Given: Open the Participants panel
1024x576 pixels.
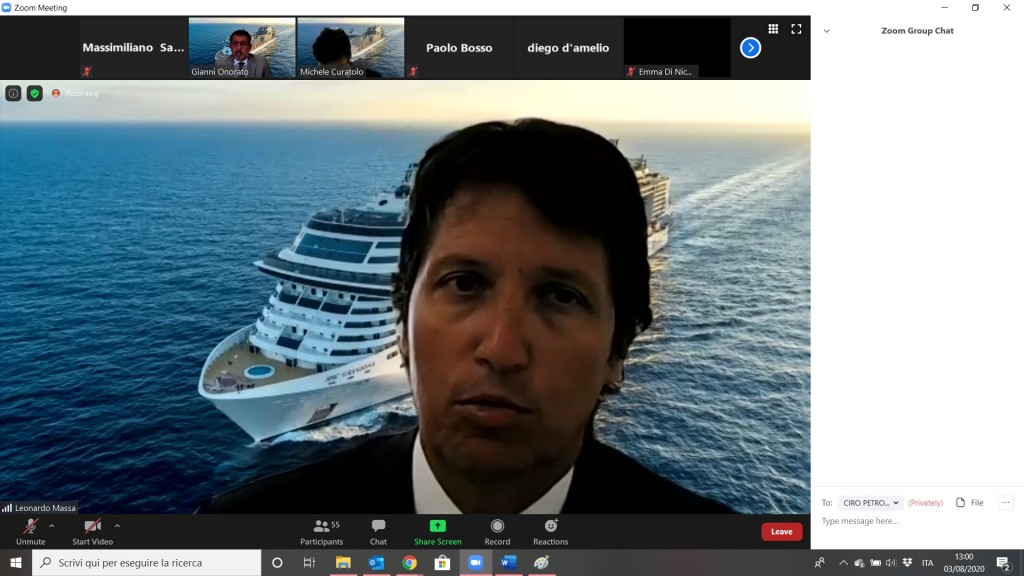Looking at the screenshot, I should [321, 531].
